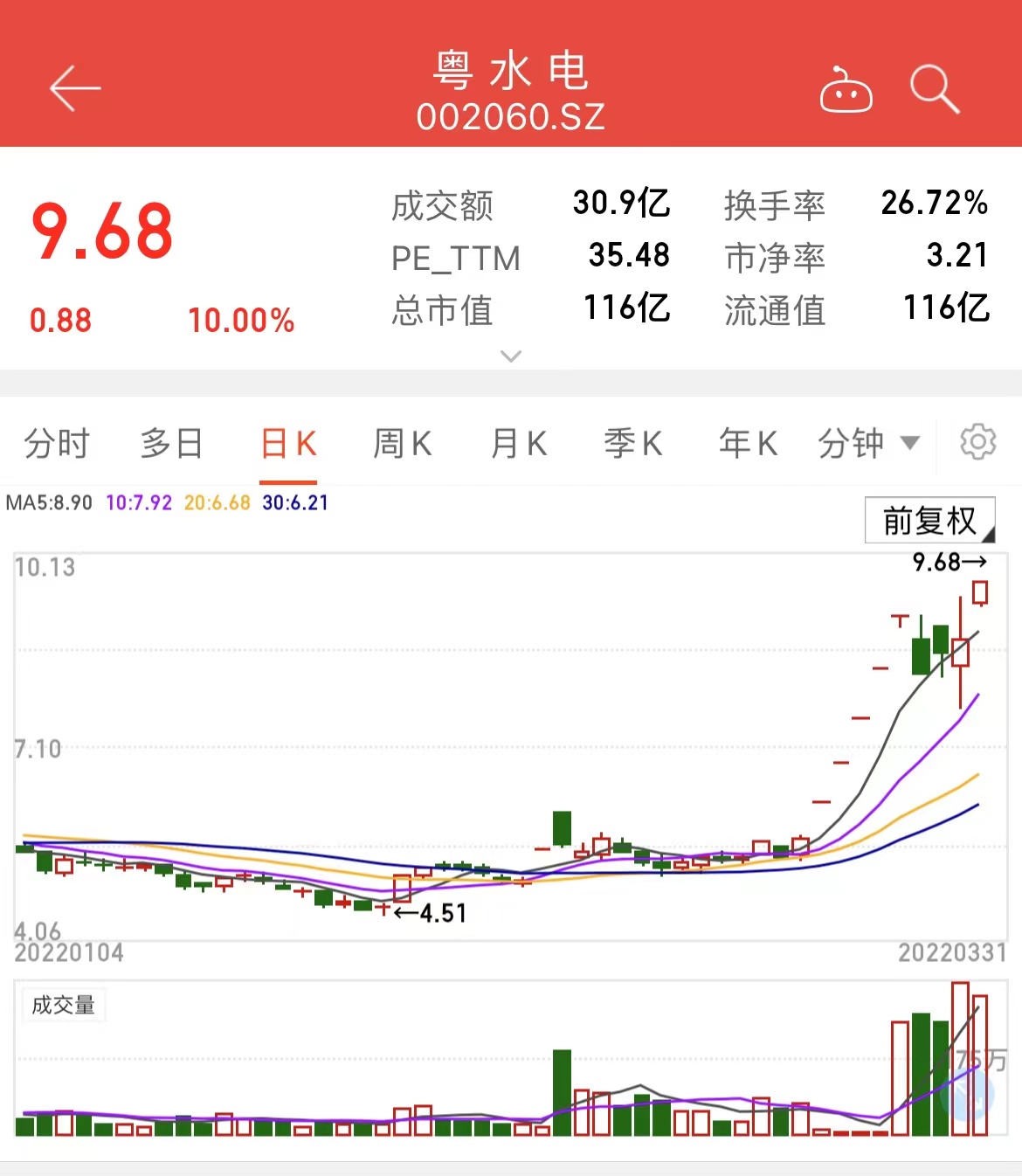Switch to the 多日 tab
The height and width of the screenshot is (1176, 1022).
(172, 444)
